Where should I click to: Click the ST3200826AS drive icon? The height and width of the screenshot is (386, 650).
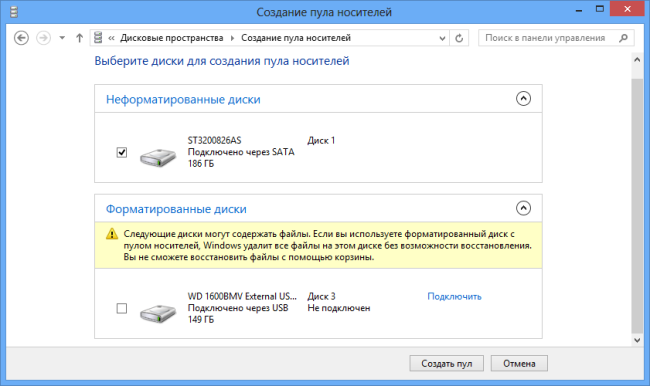click(158, 157)
